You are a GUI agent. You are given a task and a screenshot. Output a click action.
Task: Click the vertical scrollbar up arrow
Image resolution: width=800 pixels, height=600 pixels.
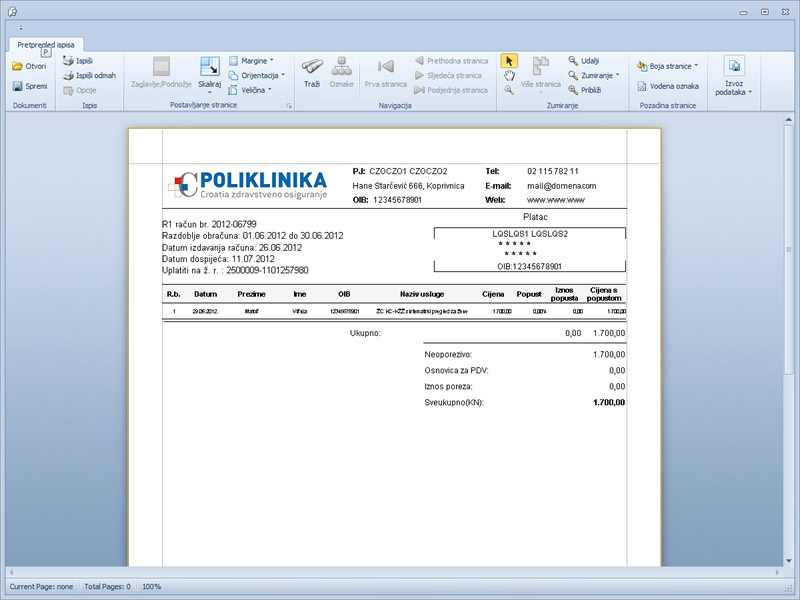pos(789,119)
